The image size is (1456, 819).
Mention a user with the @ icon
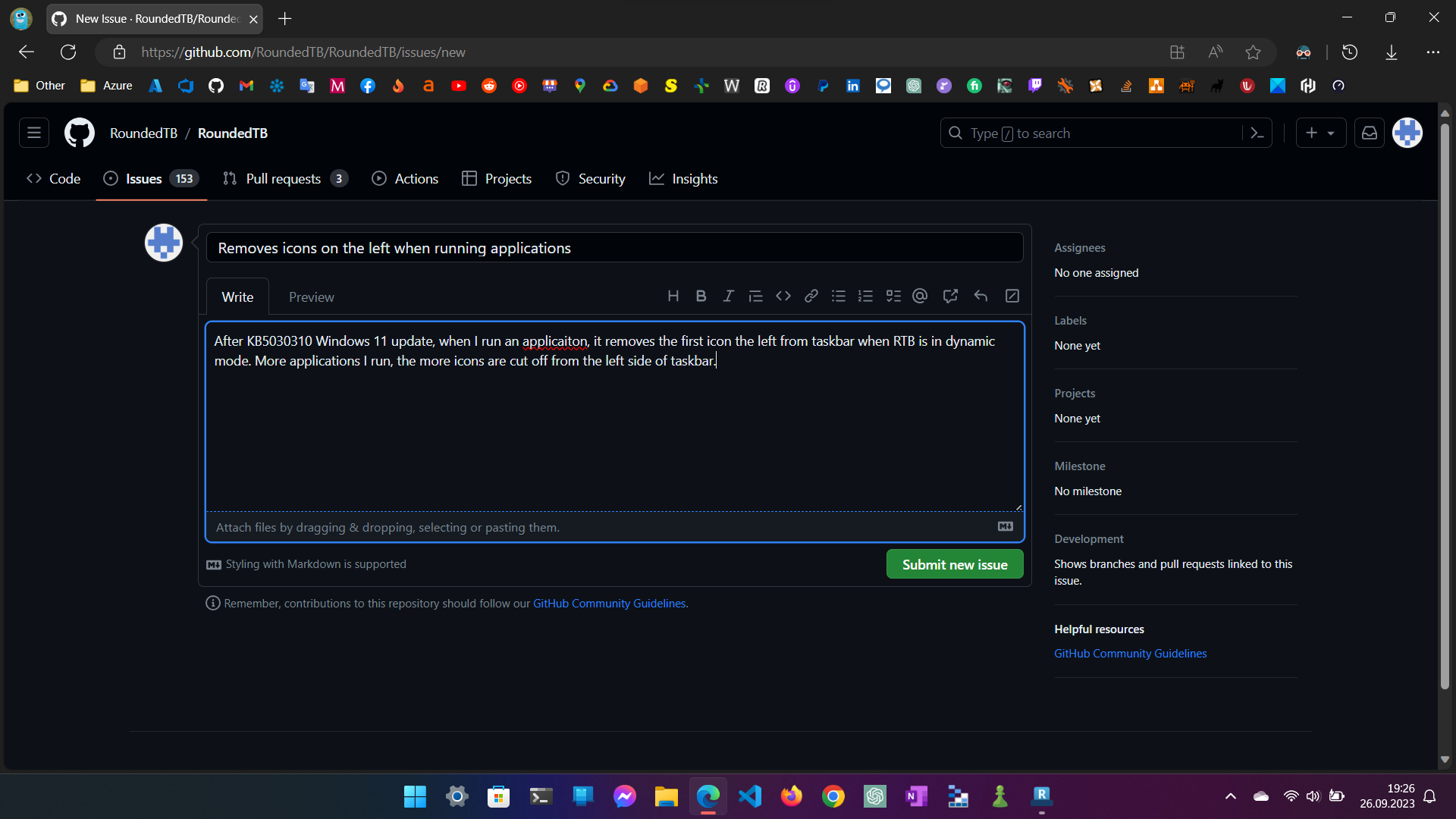tap(920, 296)
